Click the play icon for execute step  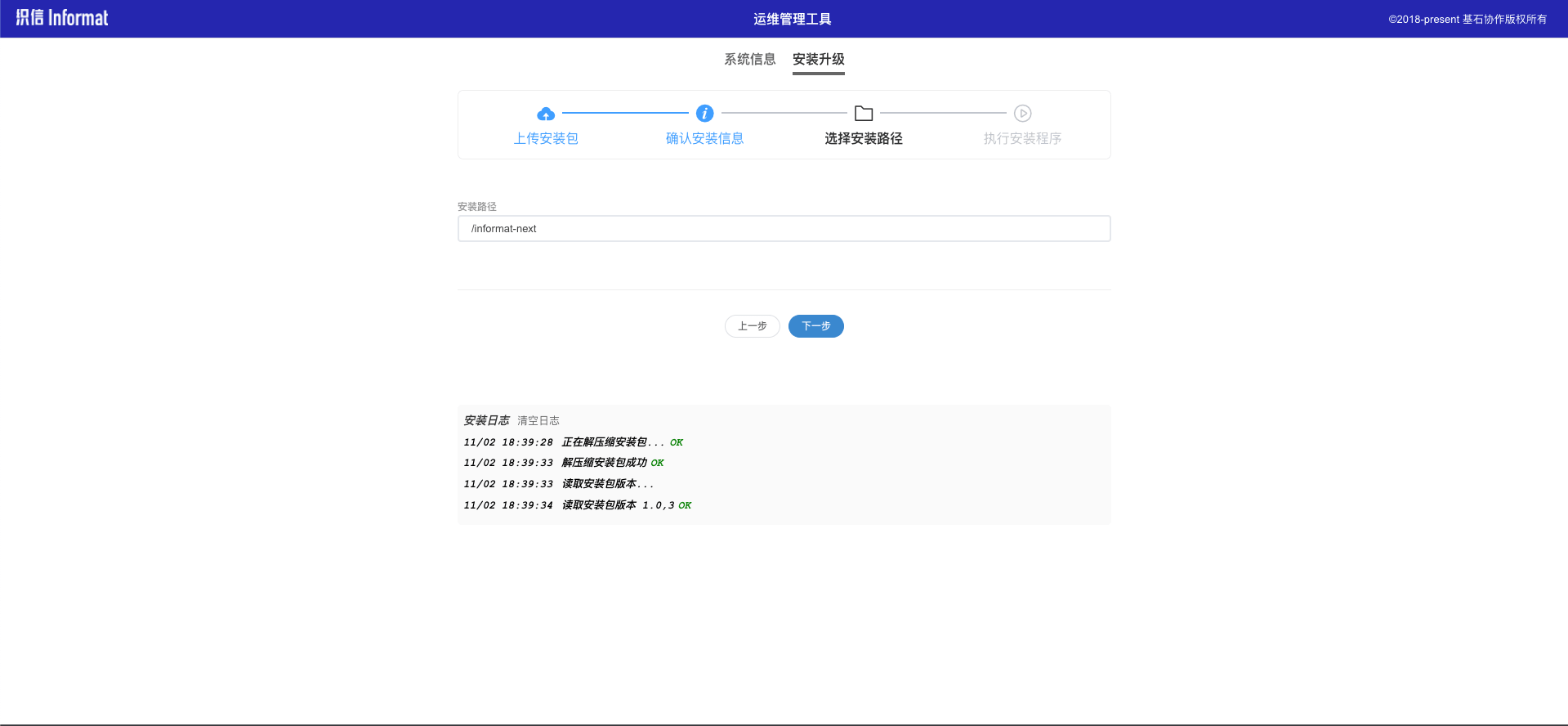1022,114
